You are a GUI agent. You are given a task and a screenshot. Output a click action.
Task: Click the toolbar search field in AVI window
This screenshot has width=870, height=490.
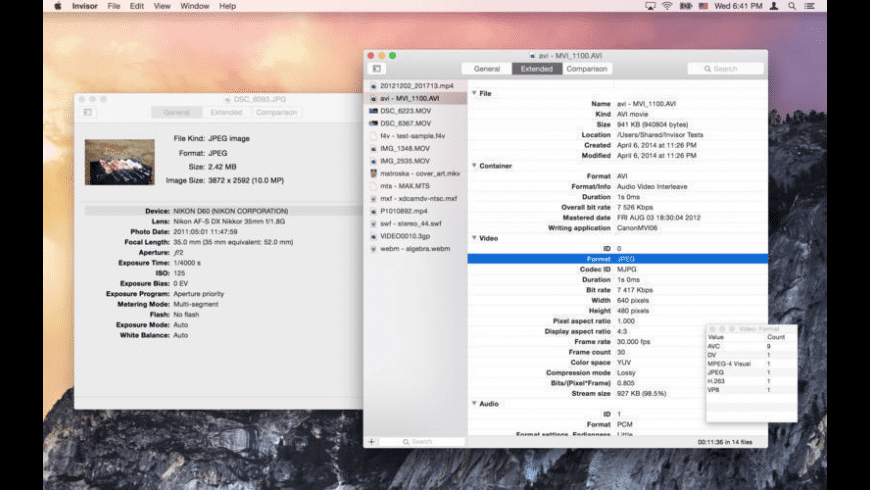coord(725,69)
